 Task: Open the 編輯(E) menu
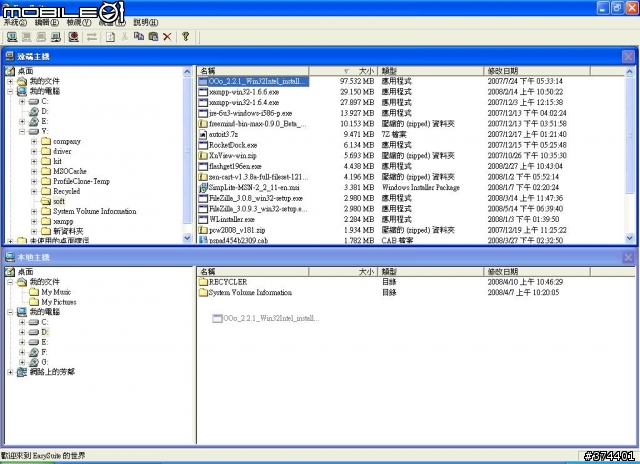(x=47, y=22)
